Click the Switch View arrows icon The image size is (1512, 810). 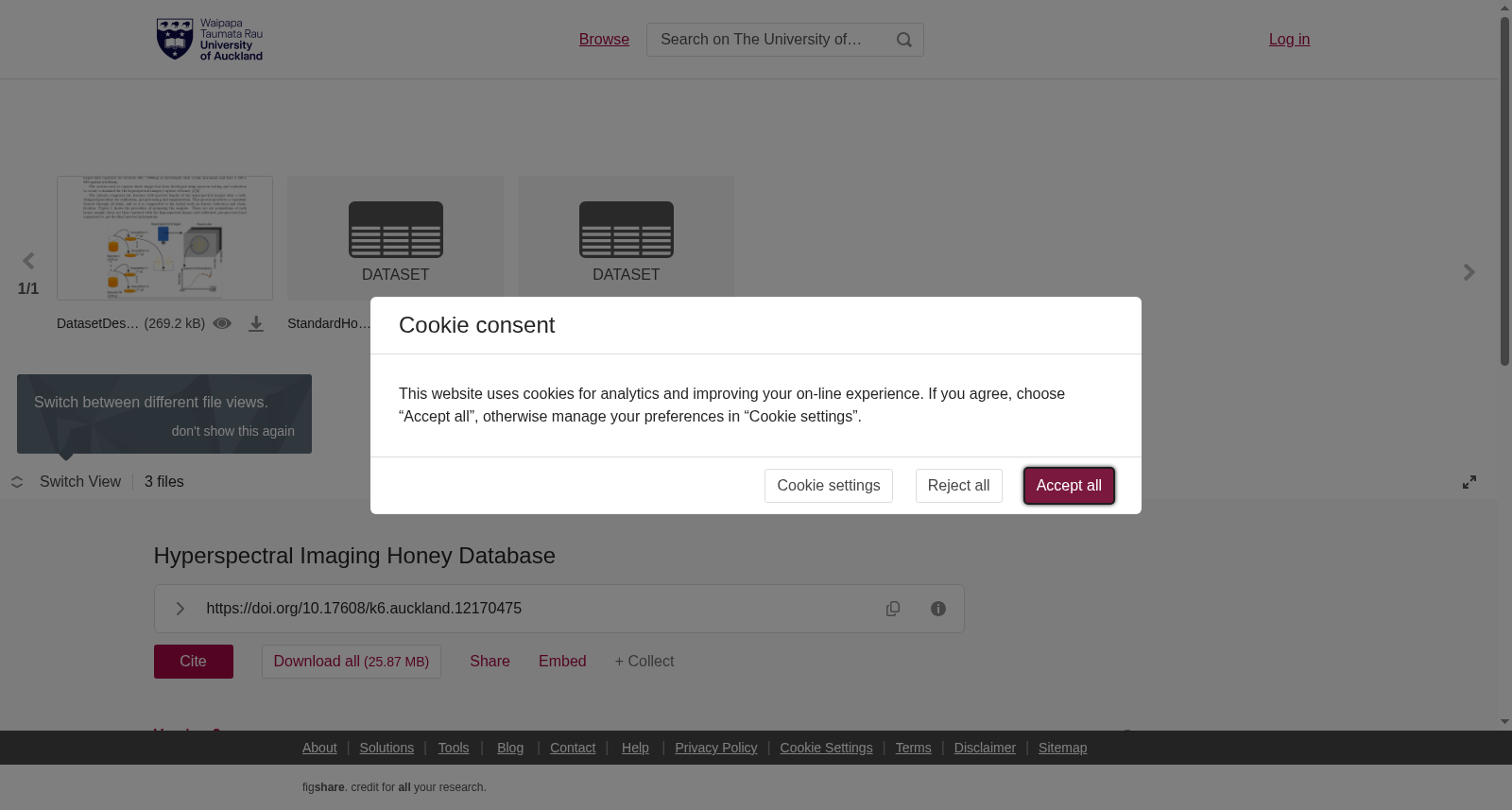pos(17,482)
